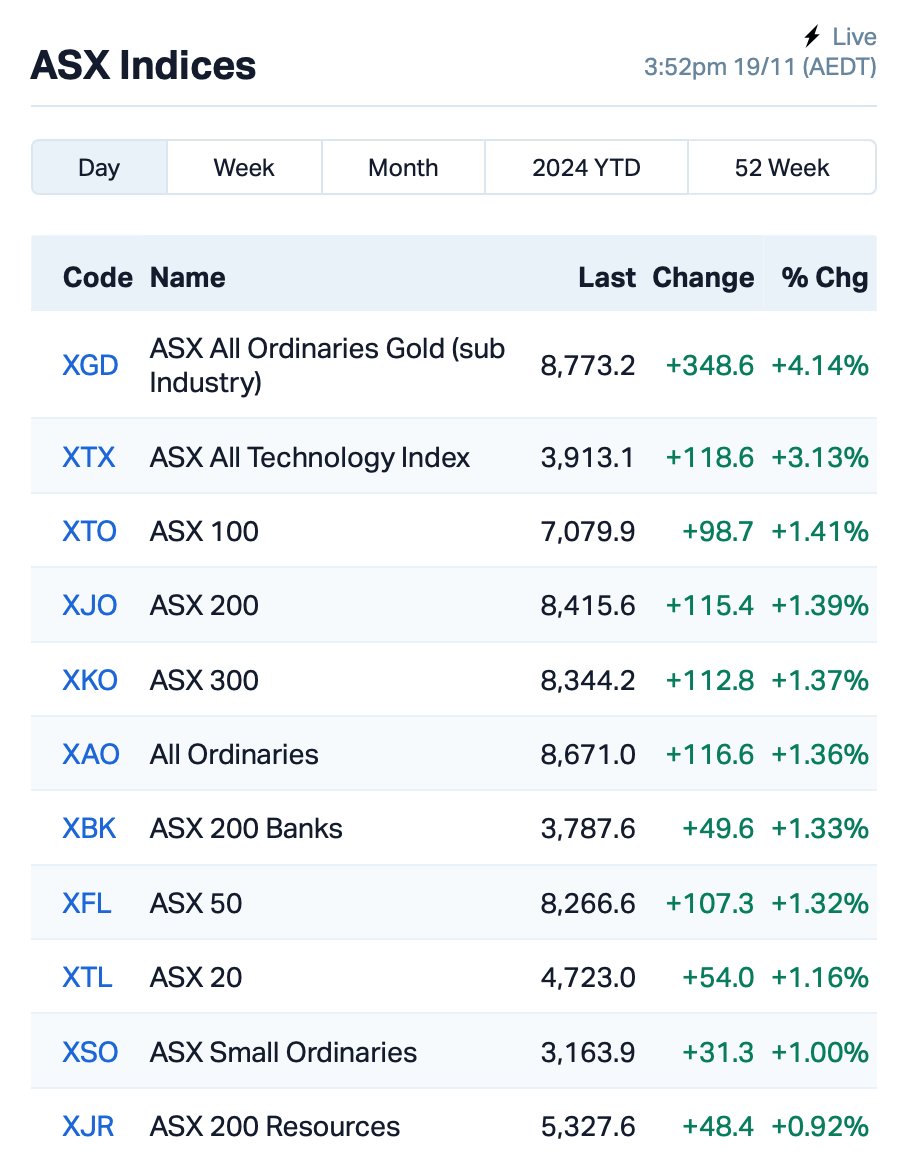
Task: Open the XSO Small Ordinaries link
Action: [x=90, y=1053]
